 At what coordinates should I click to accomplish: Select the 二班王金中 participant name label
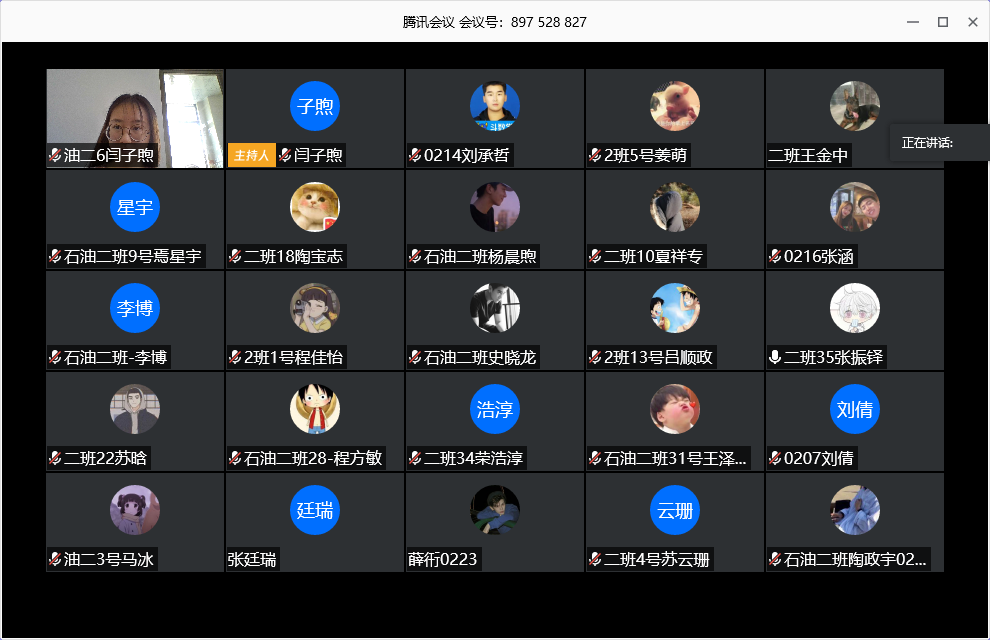(808, 155)
